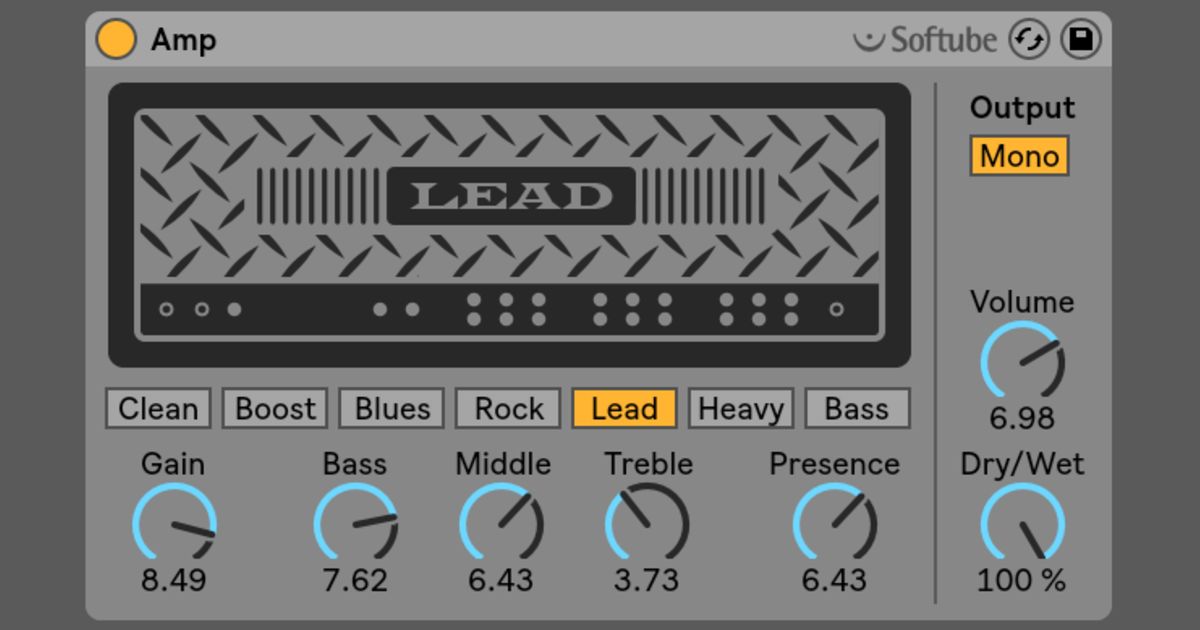Set the Dry/Wet knob
Viewport: 1200px width, 630px height.
pyautogui.click(x=1021, y=521)
